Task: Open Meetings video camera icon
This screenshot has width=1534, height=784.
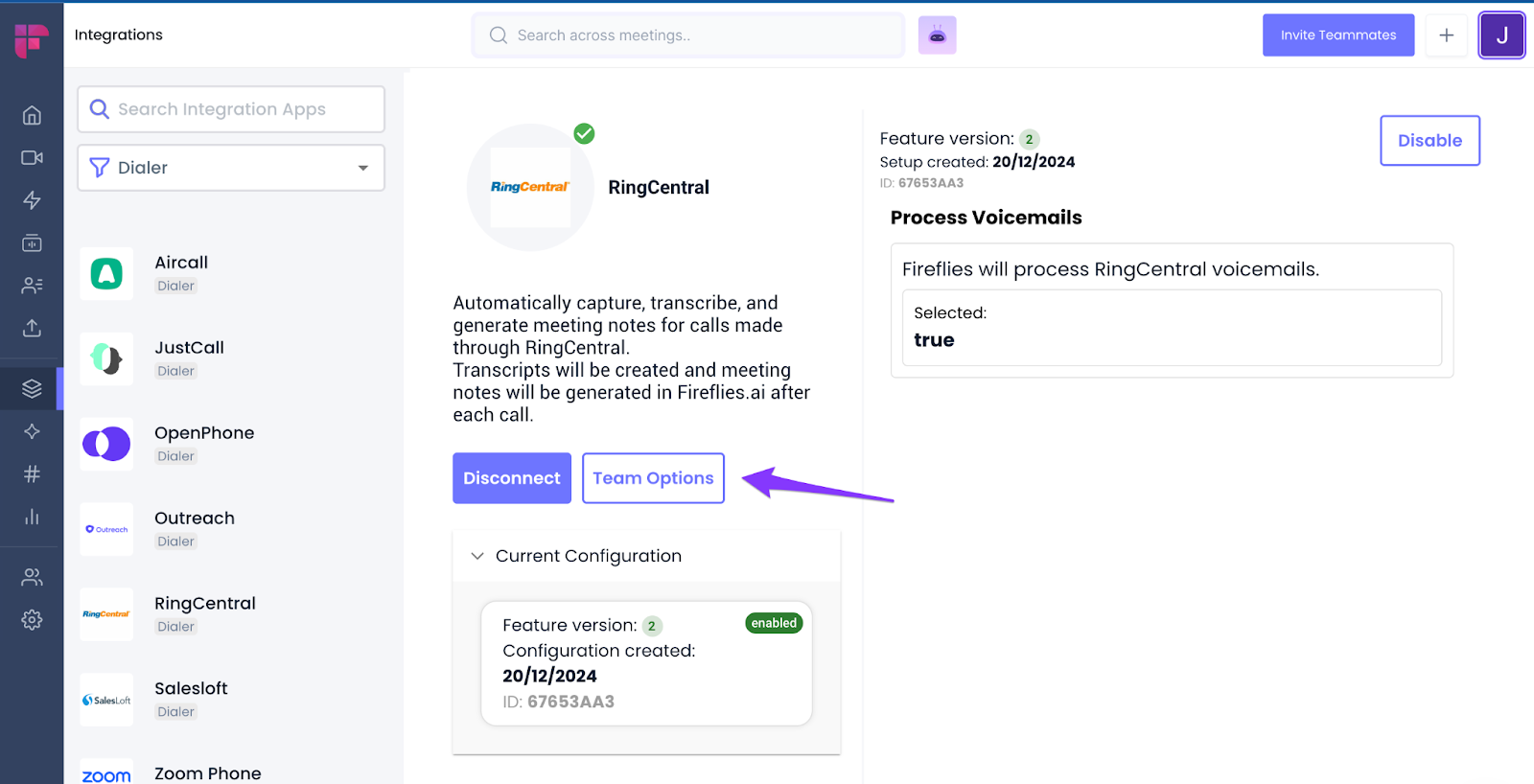Action: coord(32,158)
